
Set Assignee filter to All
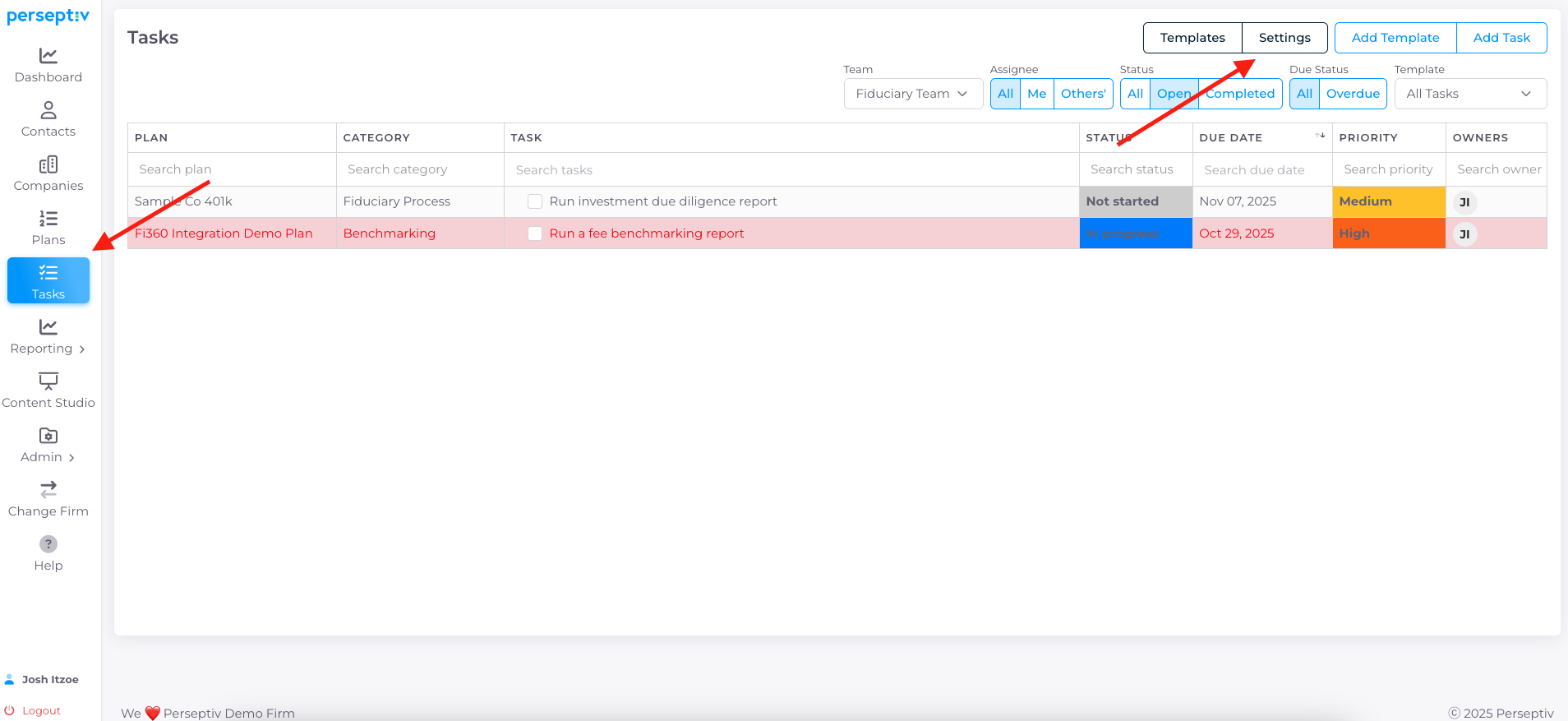(1005, 94)
